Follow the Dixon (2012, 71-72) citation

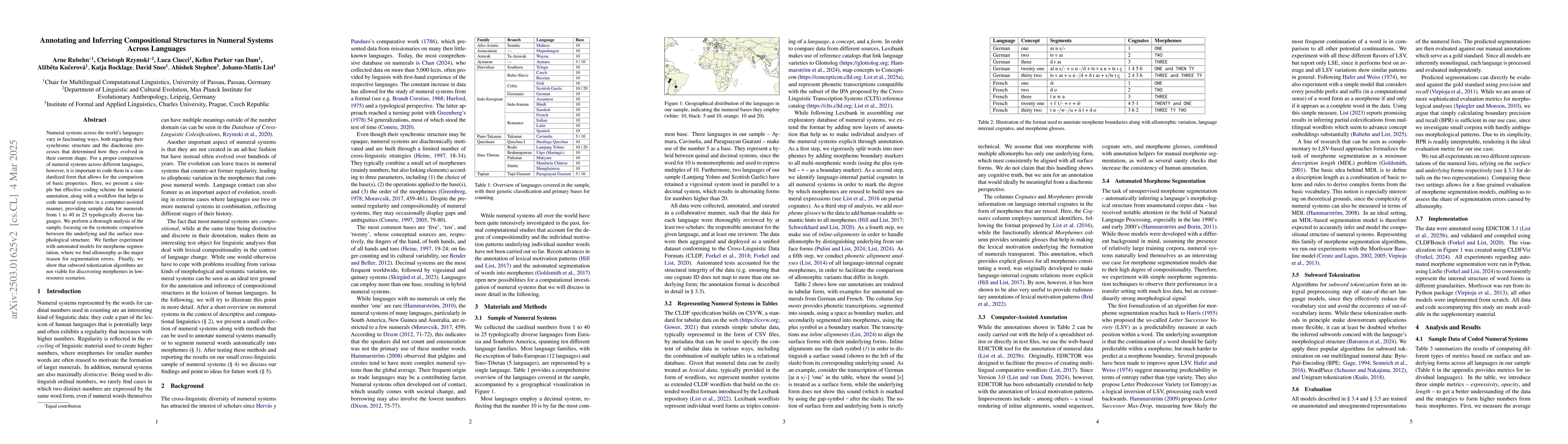tap(399, 334)
